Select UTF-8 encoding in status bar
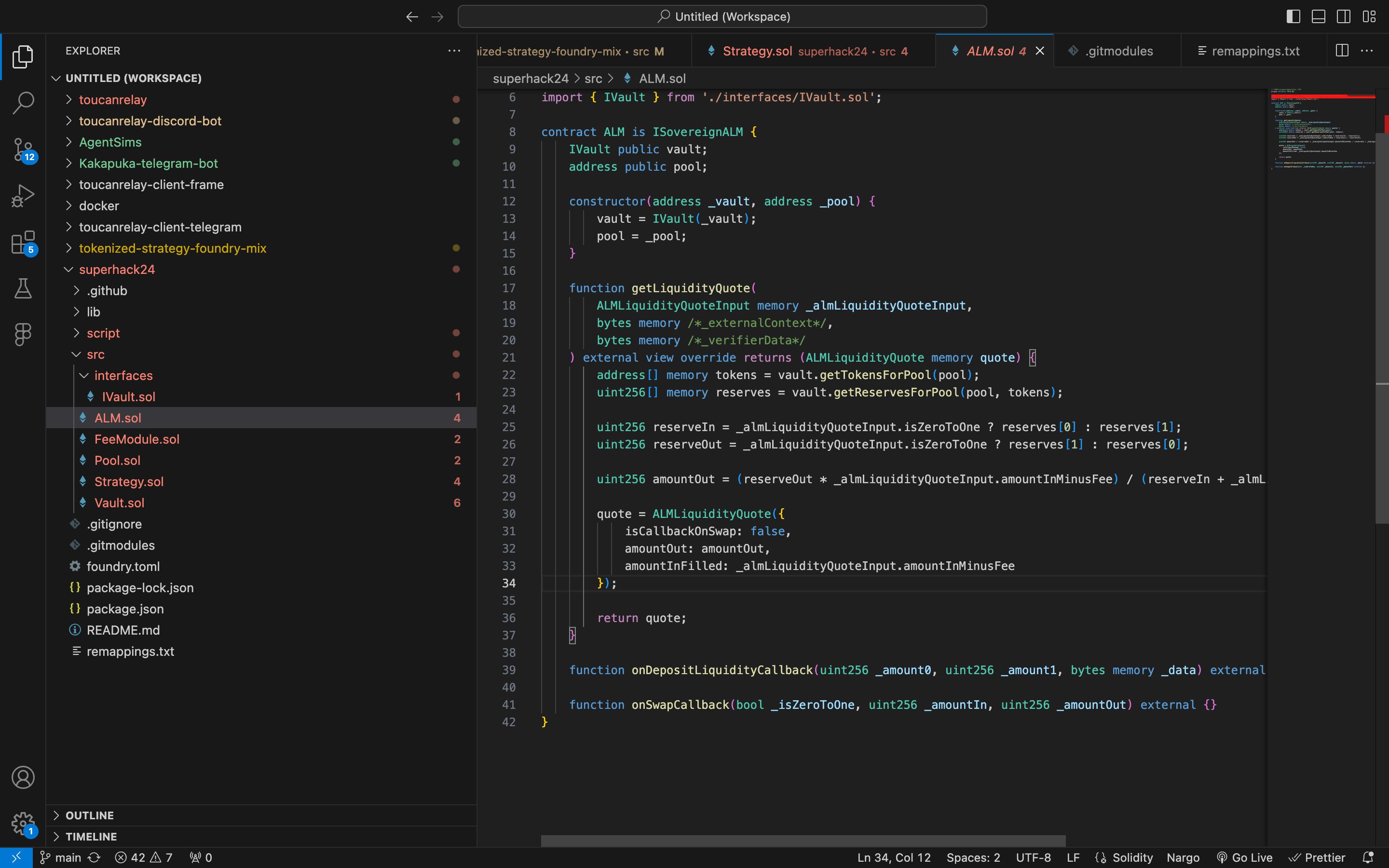1389x868 pixels. (x=1035, y=856)
